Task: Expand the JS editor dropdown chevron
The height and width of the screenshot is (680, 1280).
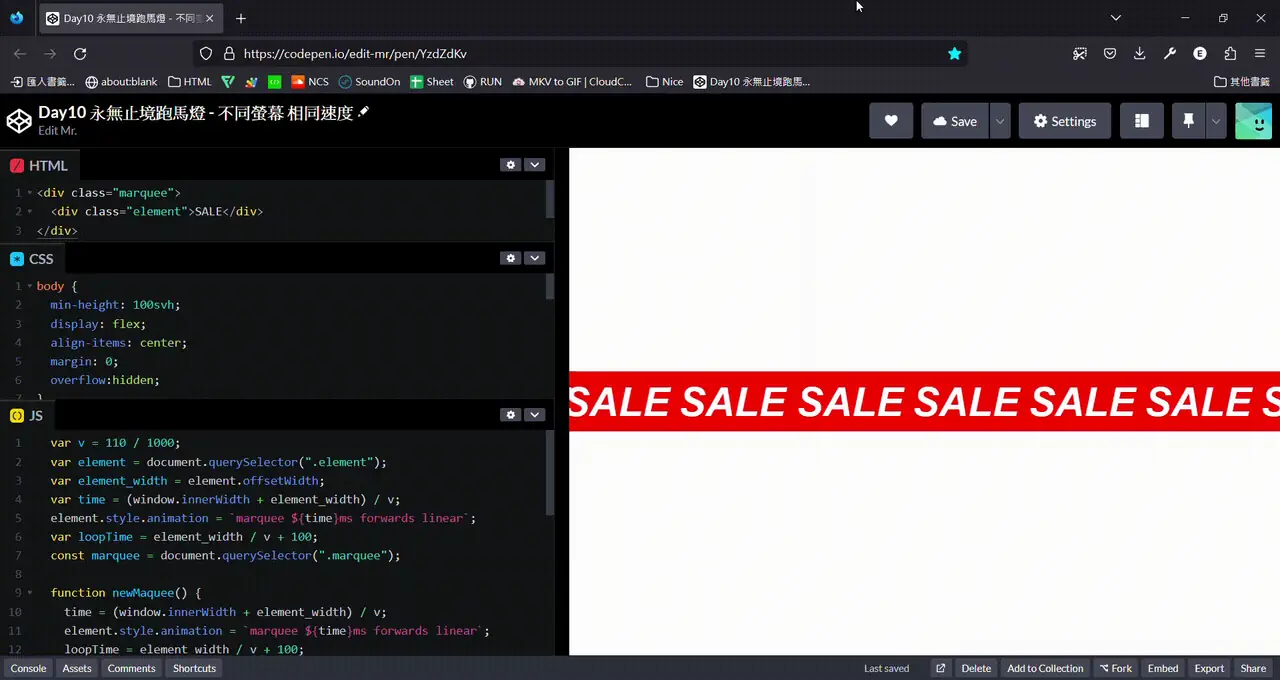Action: tap(535, 415)
